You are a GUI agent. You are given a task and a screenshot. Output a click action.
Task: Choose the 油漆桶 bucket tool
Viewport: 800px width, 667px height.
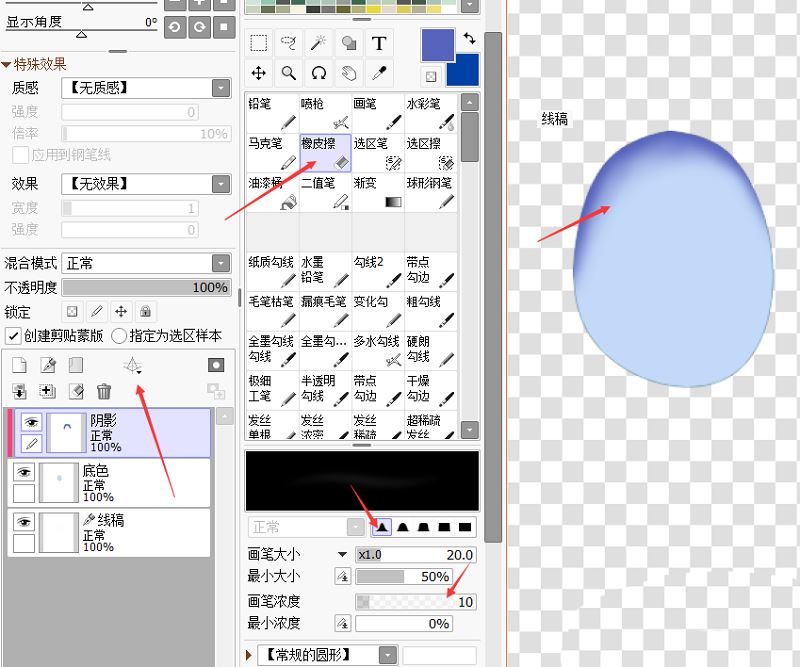272,192
